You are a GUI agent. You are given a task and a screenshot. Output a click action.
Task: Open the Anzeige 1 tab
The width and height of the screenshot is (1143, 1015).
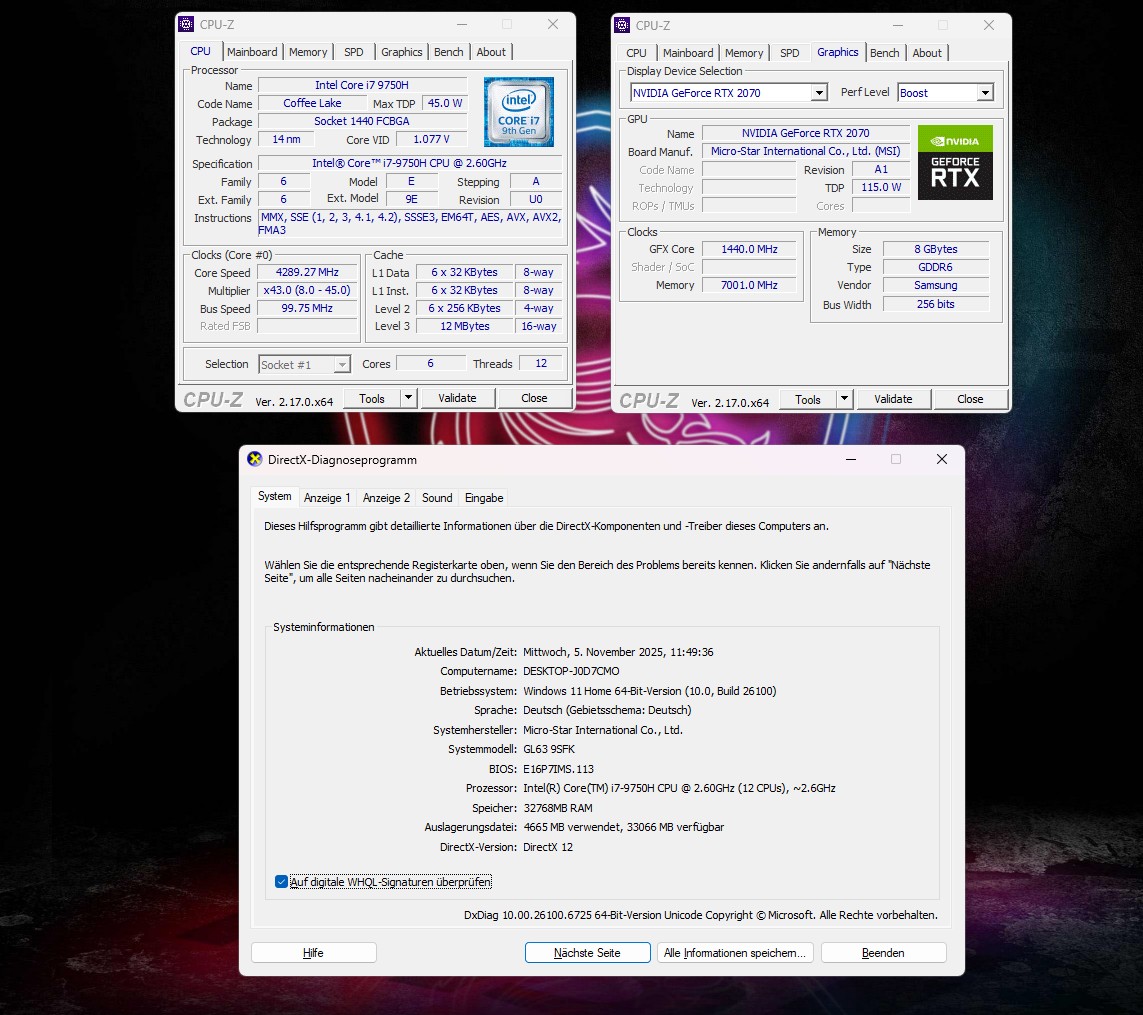point(327,497)
